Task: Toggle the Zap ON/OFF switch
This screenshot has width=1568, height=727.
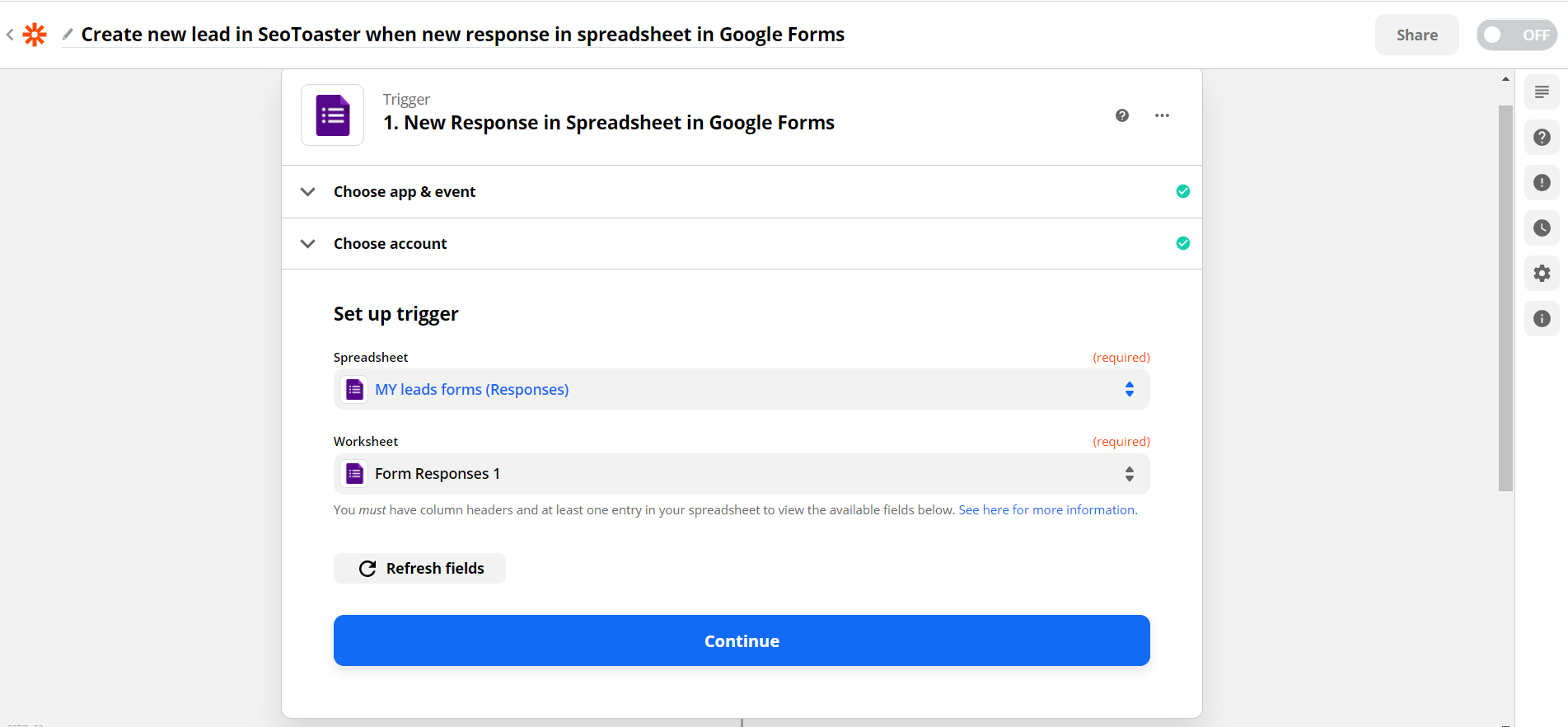Action: [x=1515, y=35]
